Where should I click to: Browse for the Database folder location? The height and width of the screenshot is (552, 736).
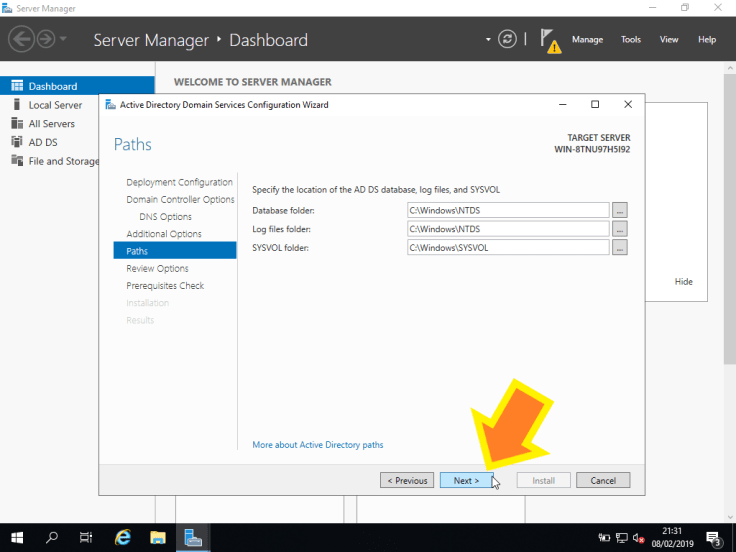click(620, 210)
